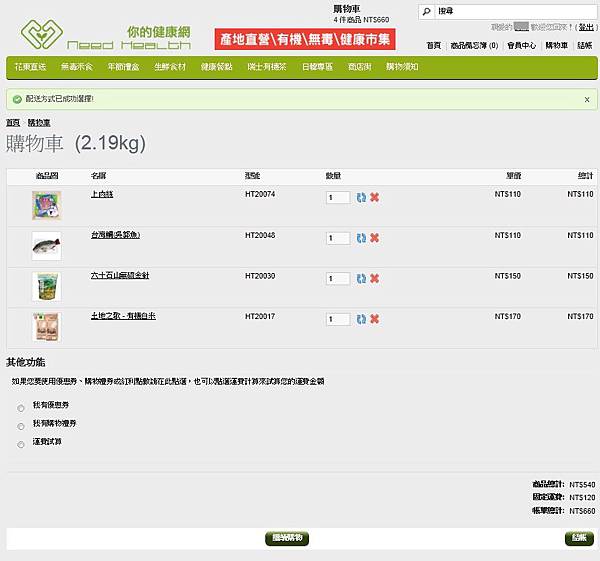Open the 商店街 navigation category
Image resolution: width=600 pixels, height=561 pixels.
(x=359, y=67)
